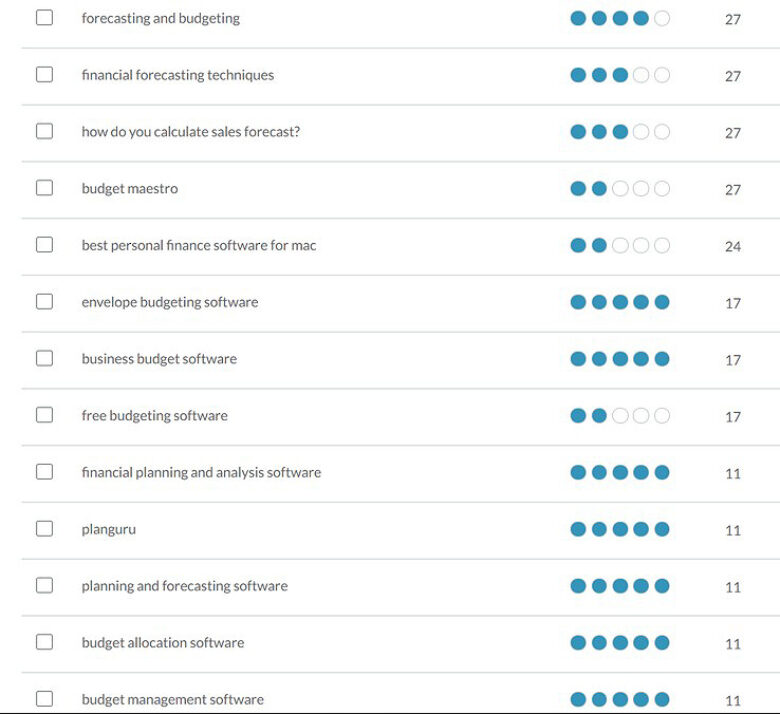Image resolution: width=780 pixels, height=714 pixels.
Task: Click the 'business budget software' keyword text
Action: tap(159, 359)
